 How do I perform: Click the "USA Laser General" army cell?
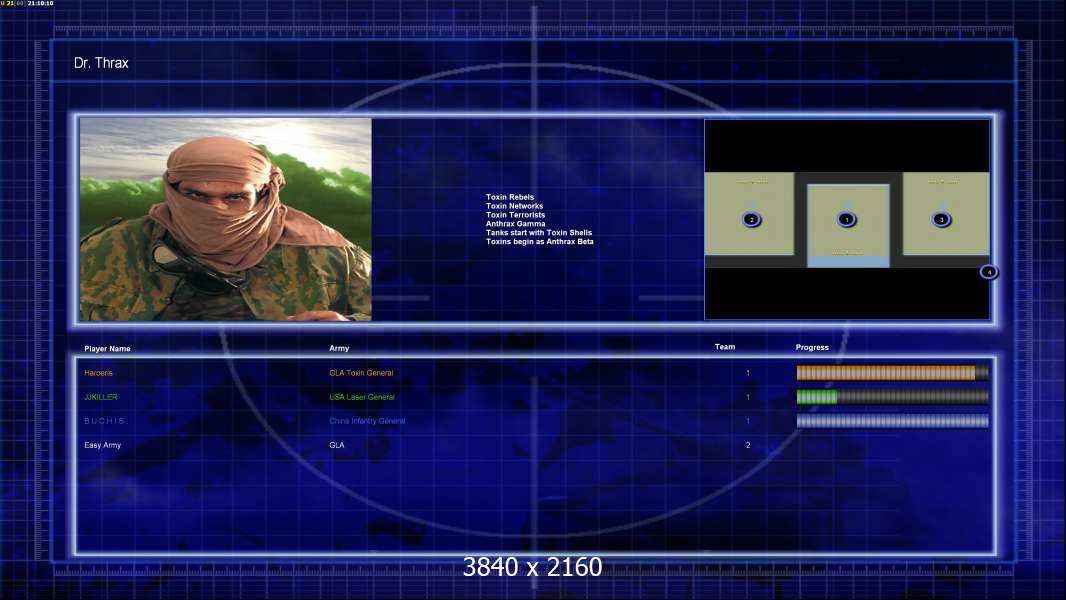coord(362,397)
